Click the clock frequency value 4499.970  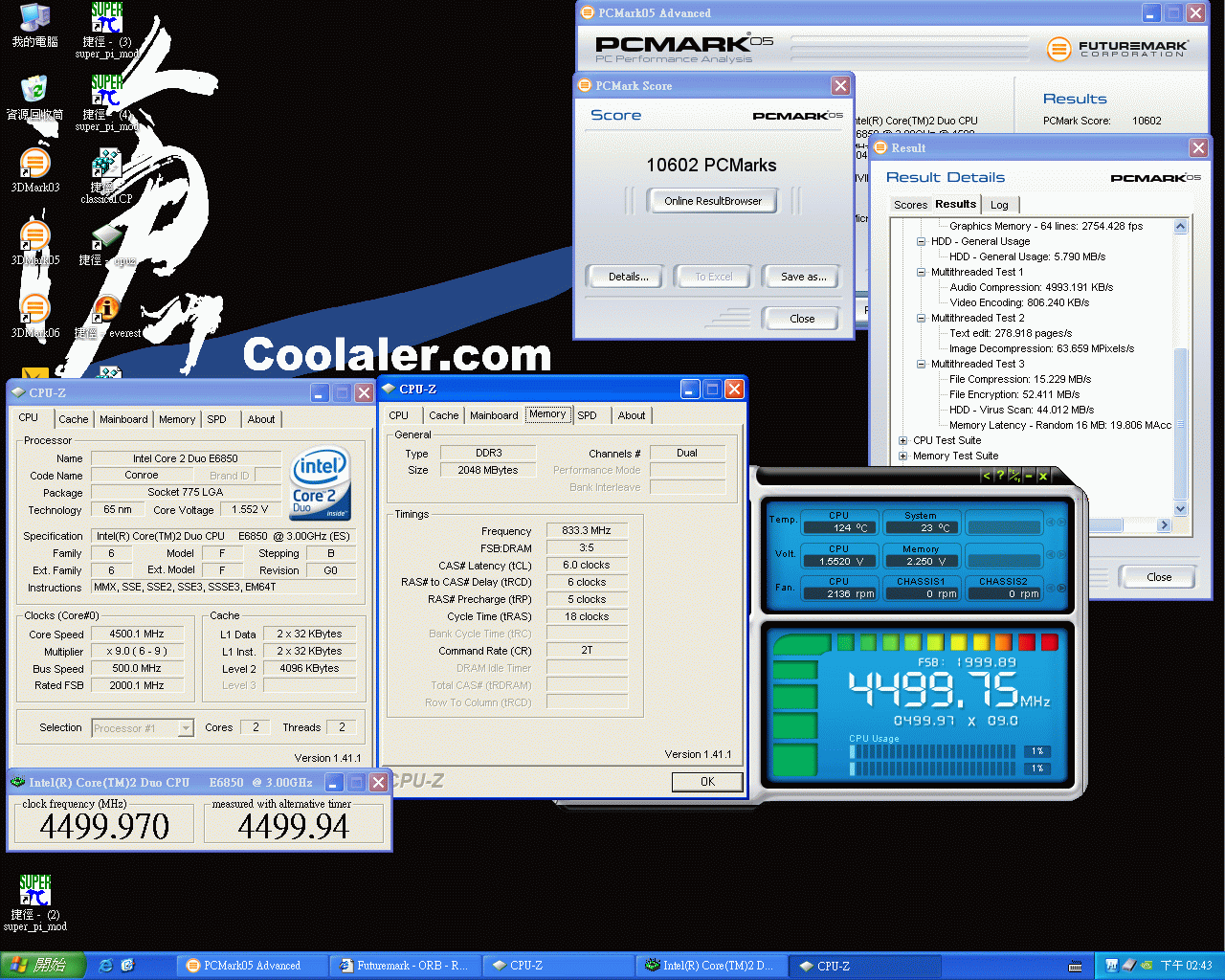pyautogui.click(x=104, y=826)
